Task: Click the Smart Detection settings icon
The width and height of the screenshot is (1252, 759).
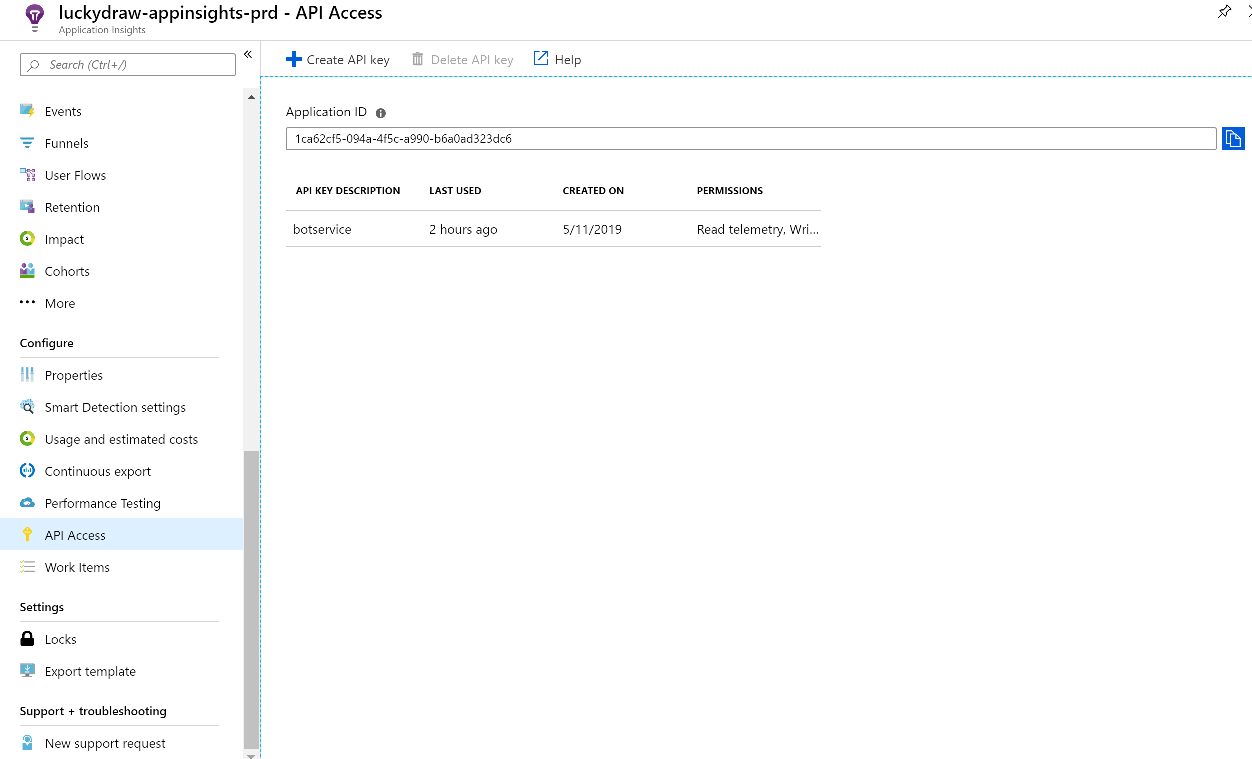Action: (28, 407)
